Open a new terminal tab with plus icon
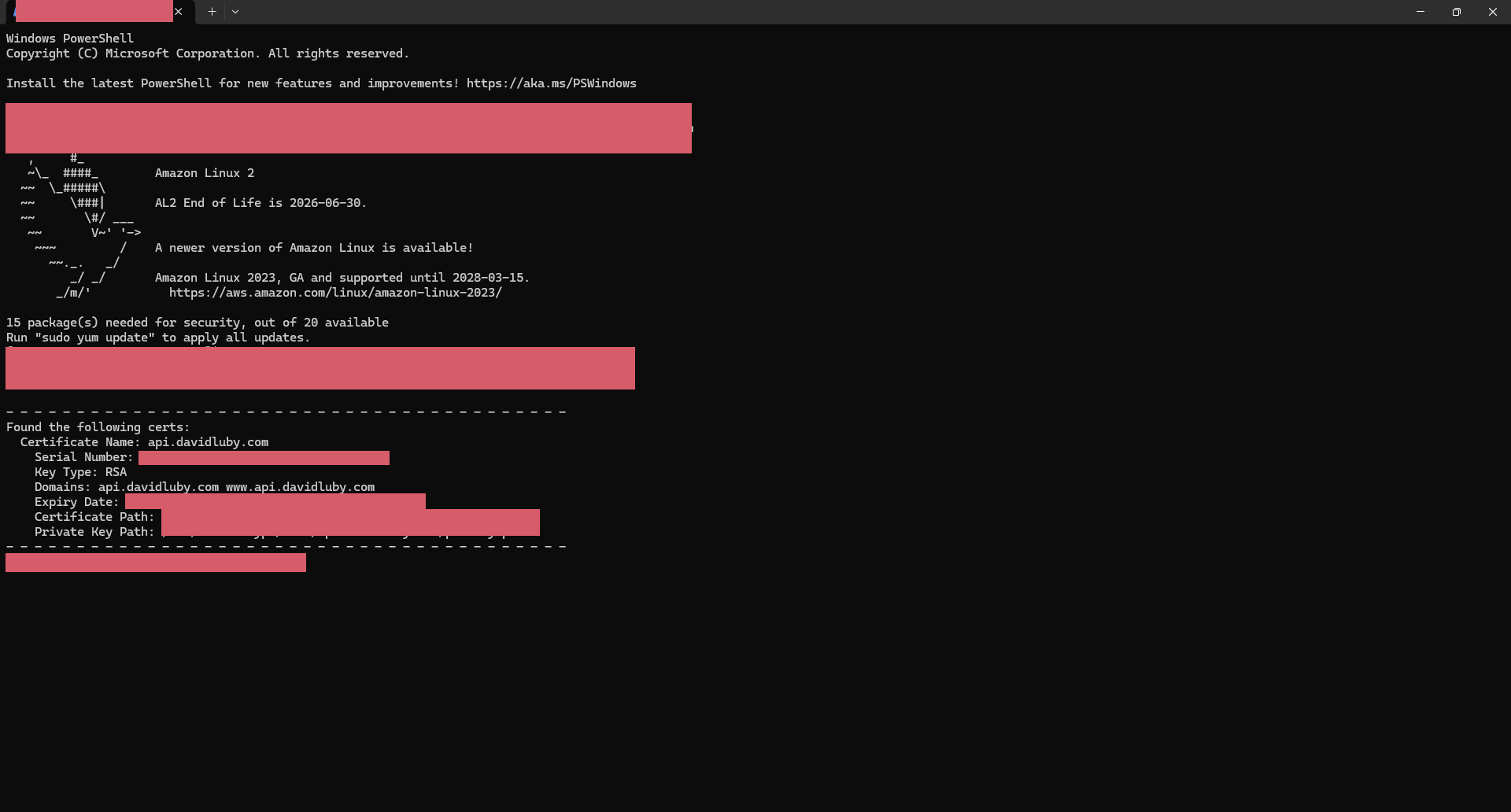This screenshot has width=1511, height=812. point(212,12)
